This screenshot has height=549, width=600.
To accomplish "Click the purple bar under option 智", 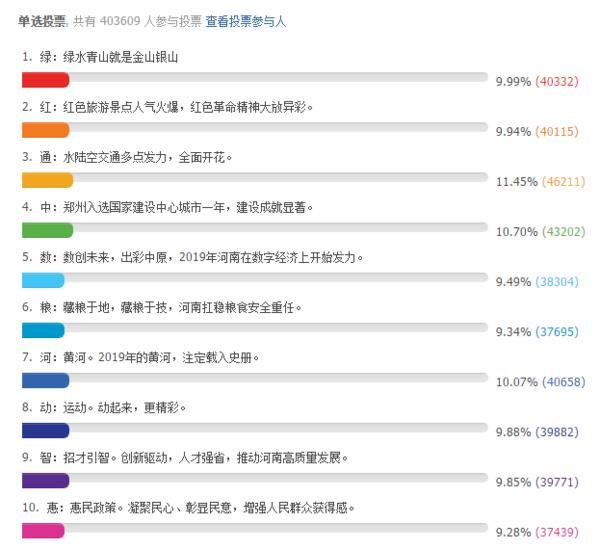I will click(46, 481).
